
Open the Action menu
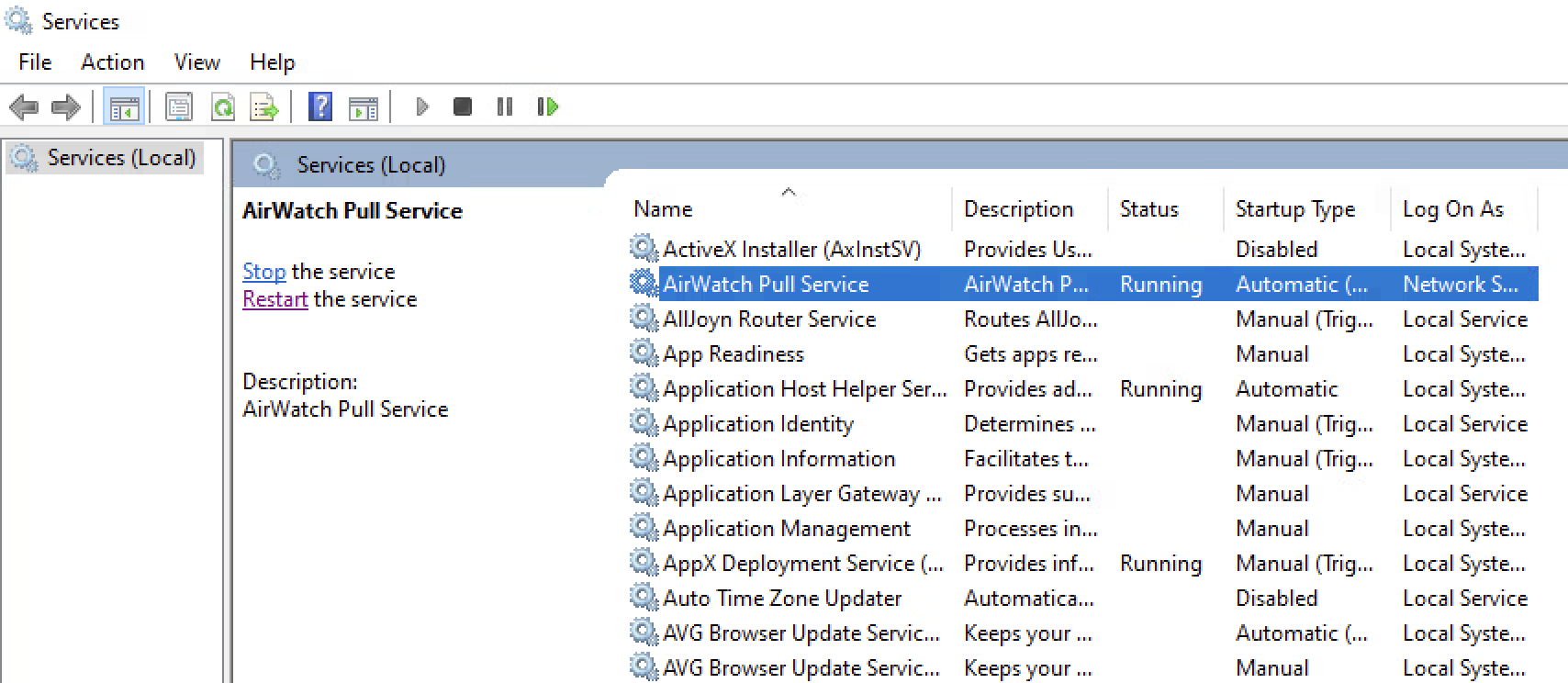pyautogui.click(x=112, y=62)
